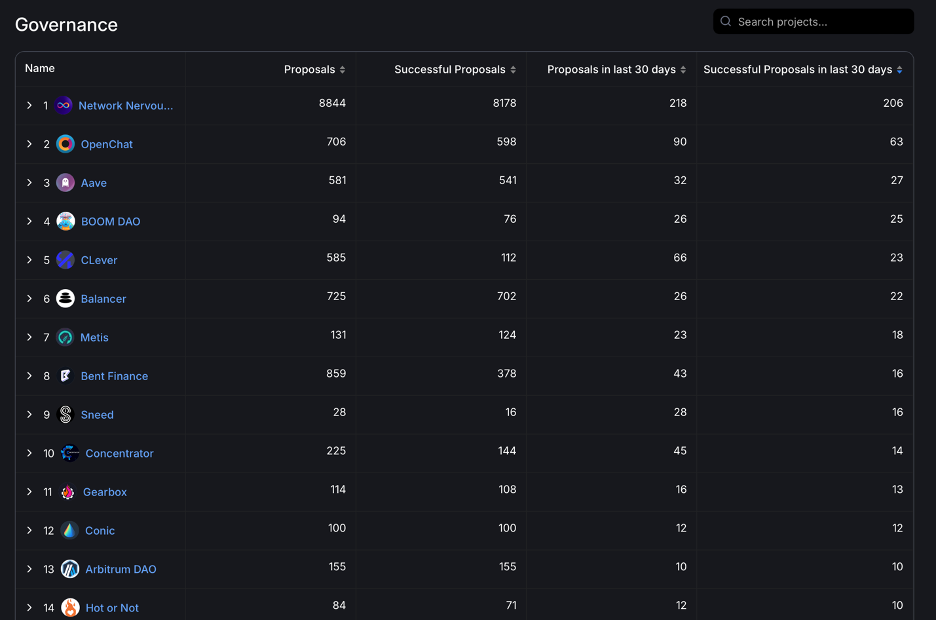Select the Name column header
This screenshot has height=620, width=936.
click(x=40, y=69)
